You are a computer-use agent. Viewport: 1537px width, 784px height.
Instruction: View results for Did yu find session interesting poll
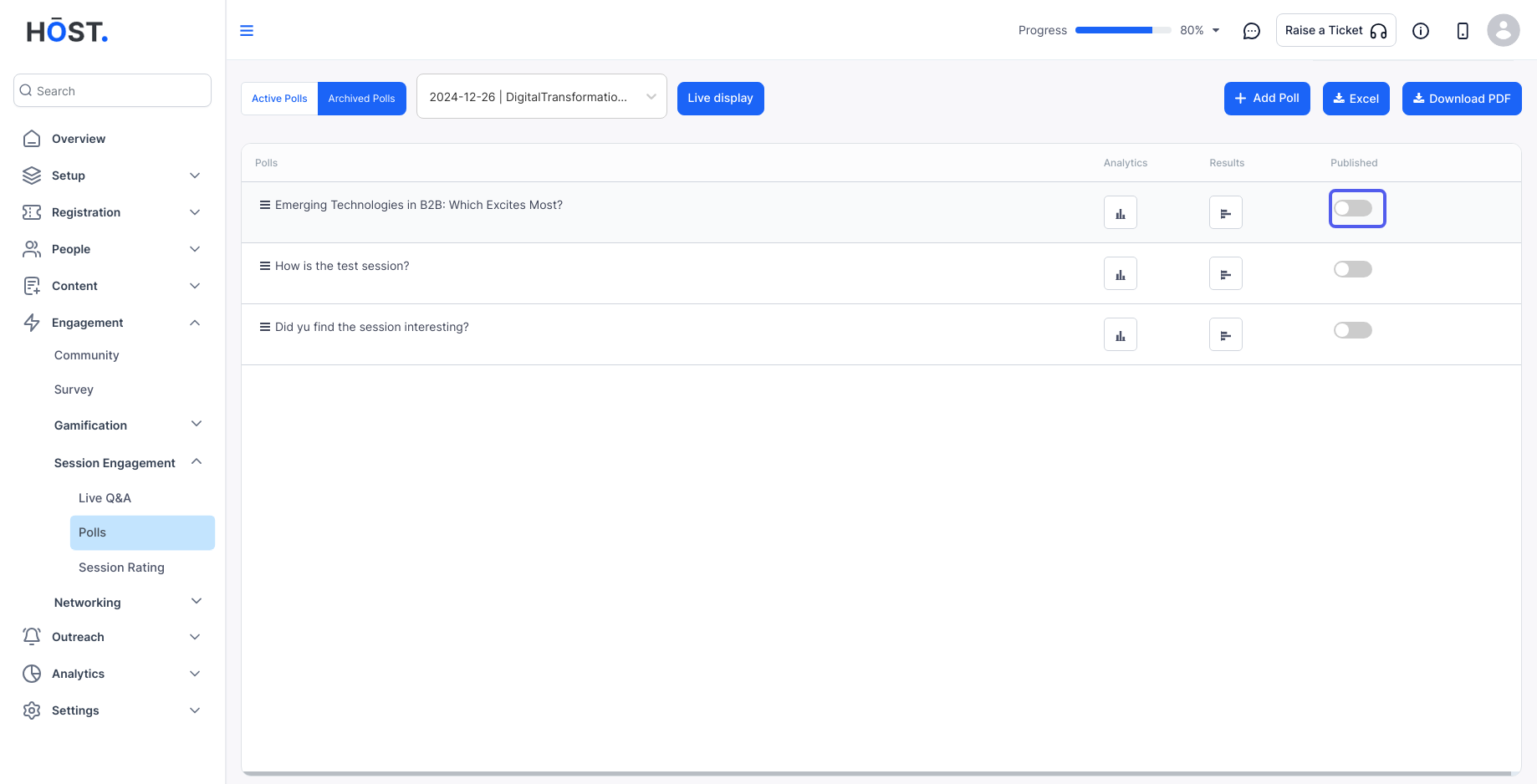[1225, 334]
